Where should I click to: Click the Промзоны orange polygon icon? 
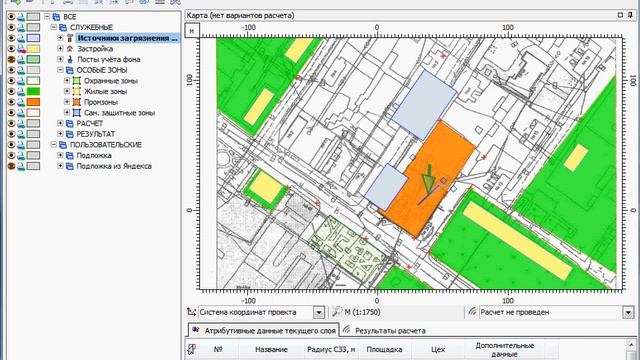pos(76,102)
